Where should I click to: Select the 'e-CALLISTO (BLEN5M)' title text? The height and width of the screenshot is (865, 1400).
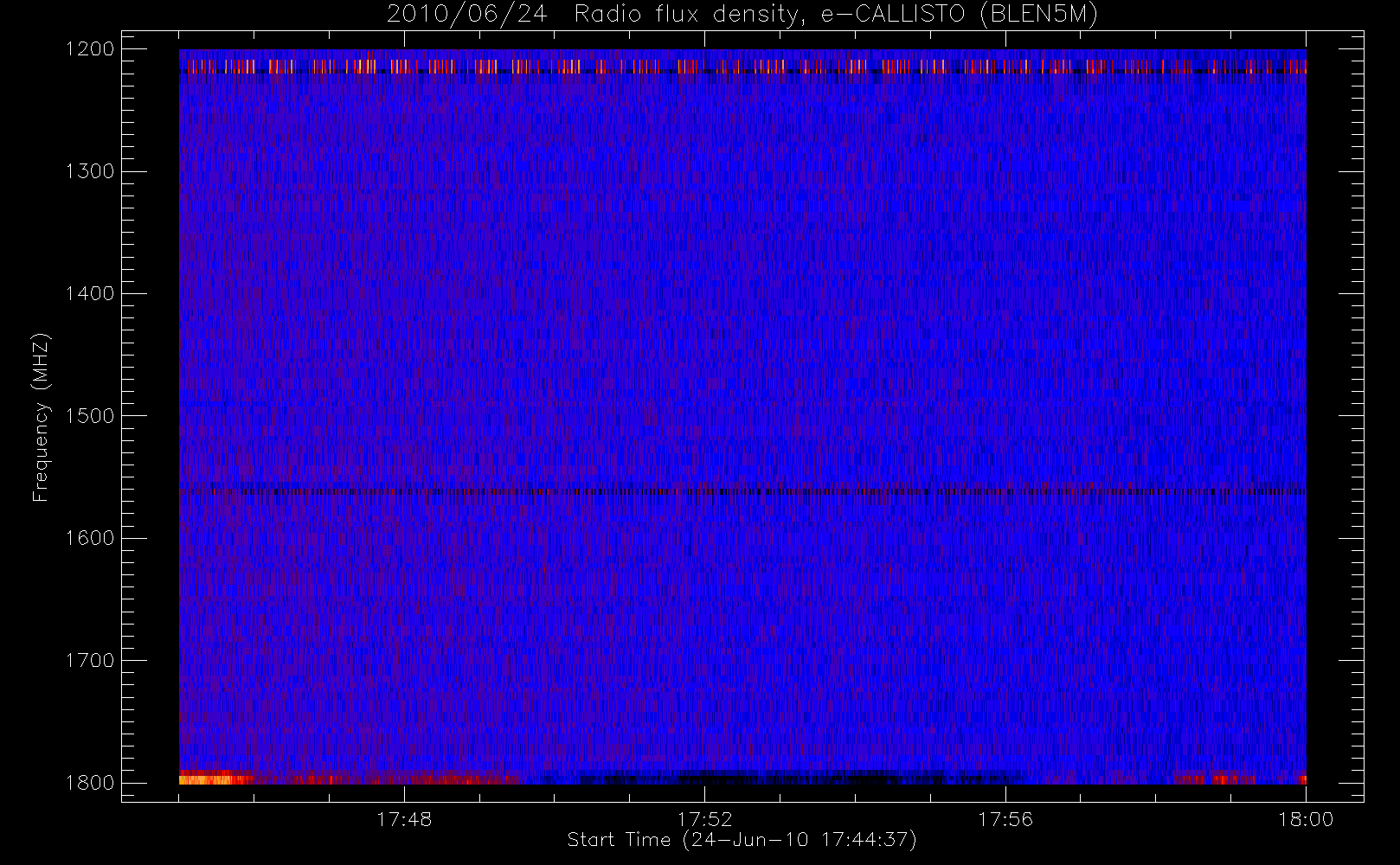[960, 15]
